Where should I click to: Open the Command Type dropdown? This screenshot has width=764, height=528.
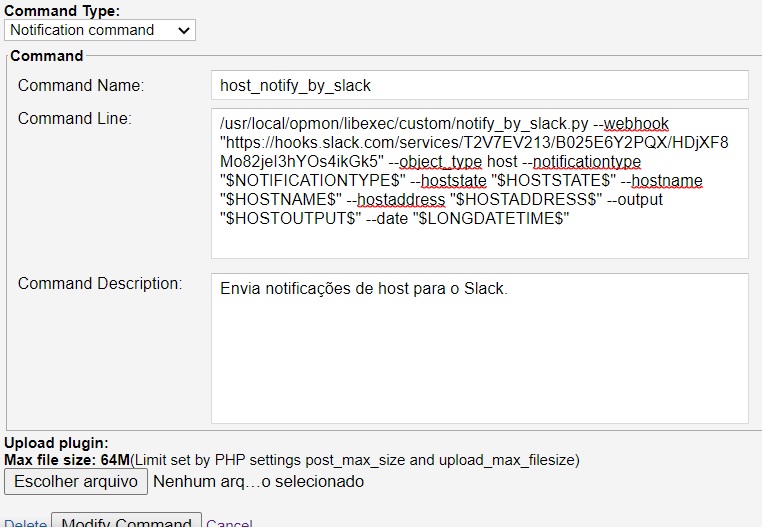click(99, 30)
